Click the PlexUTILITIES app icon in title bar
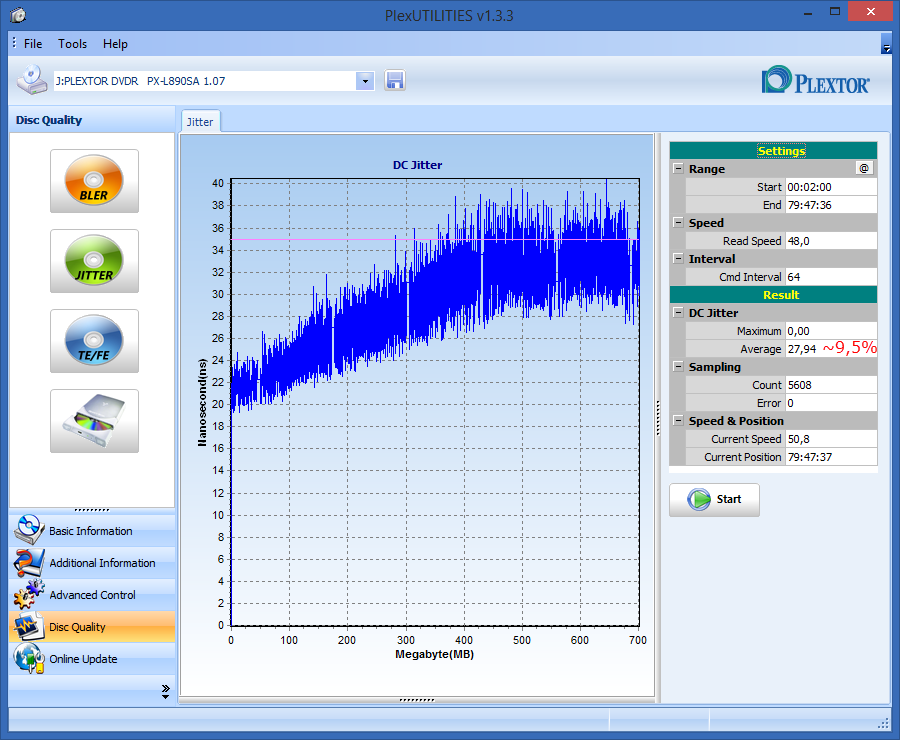Viewport: 900px width, 740px height. (18, 15)
